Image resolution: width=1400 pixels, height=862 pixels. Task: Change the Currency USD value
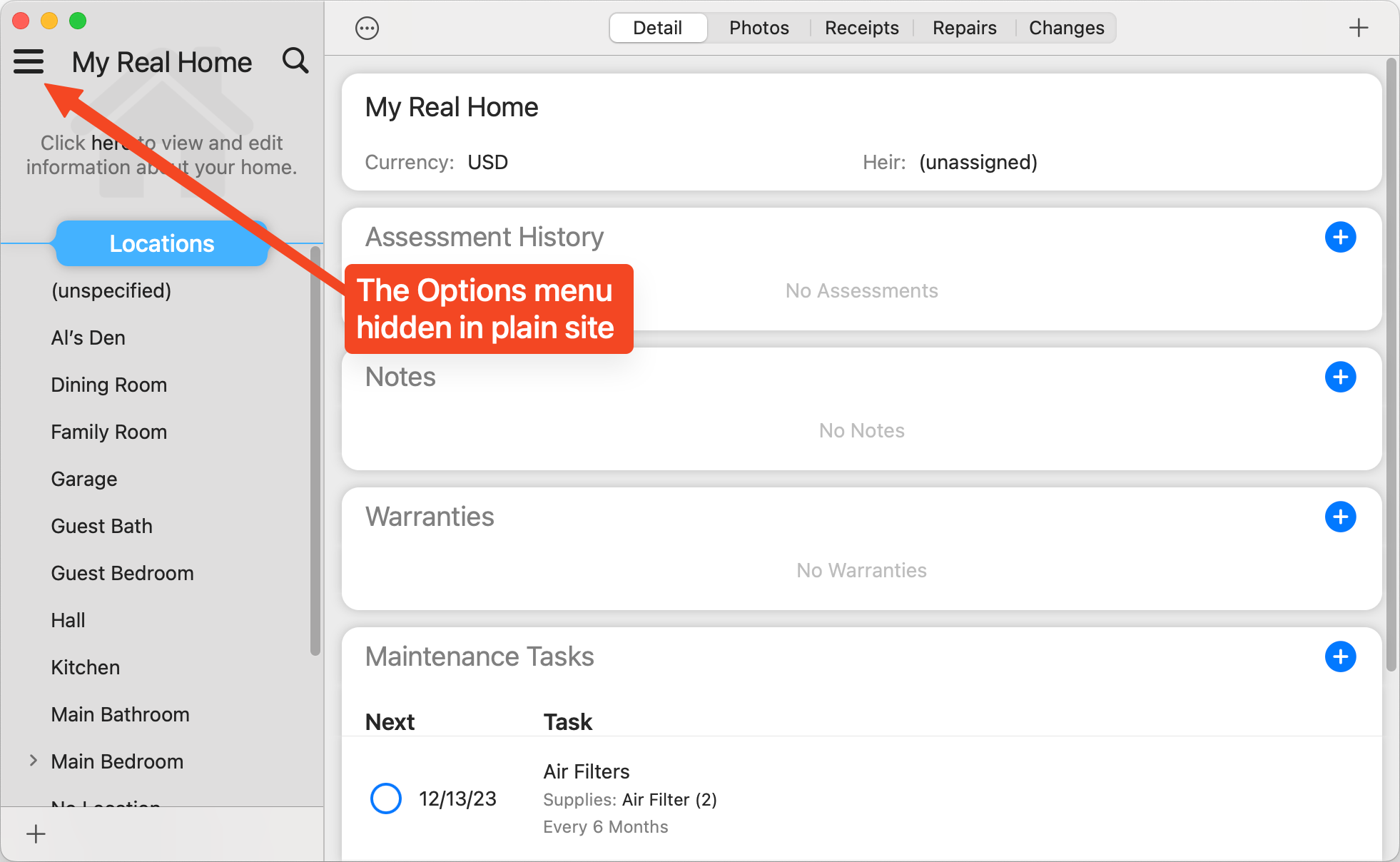(487, 163)
